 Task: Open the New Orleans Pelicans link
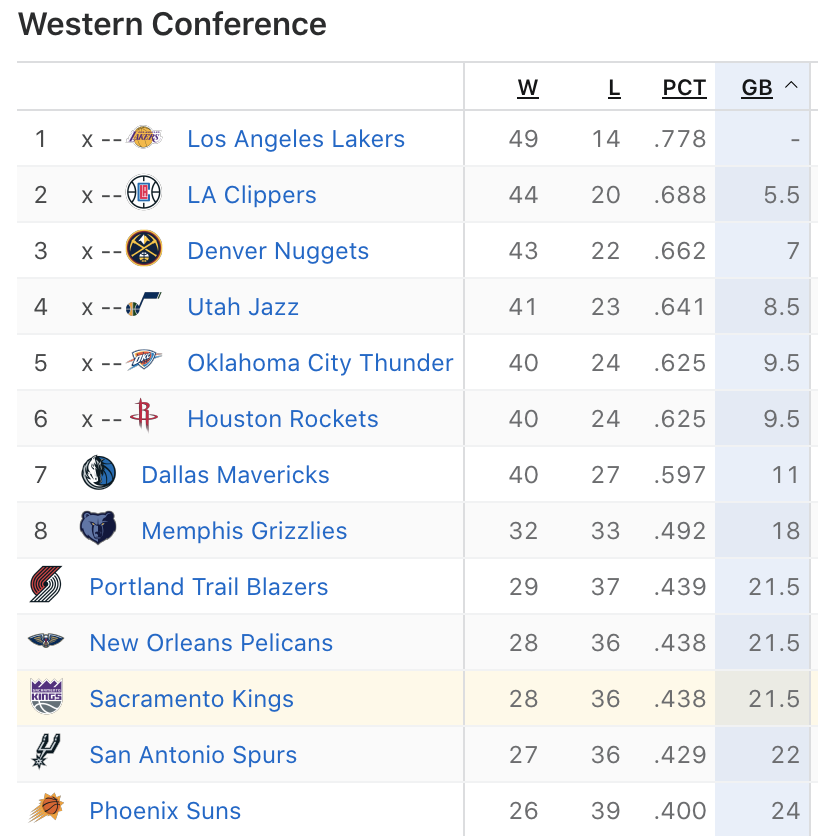pos(211,643)
